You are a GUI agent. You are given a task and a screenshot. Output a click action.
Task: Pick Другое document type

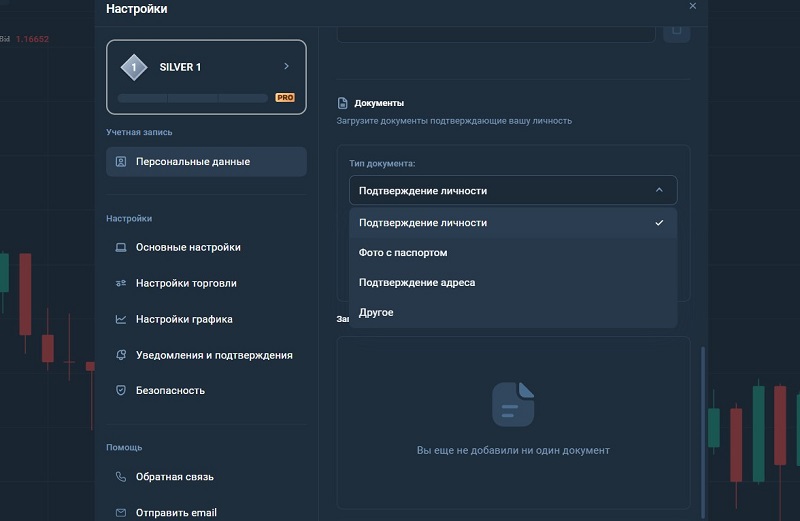click(x=513, y=312)
